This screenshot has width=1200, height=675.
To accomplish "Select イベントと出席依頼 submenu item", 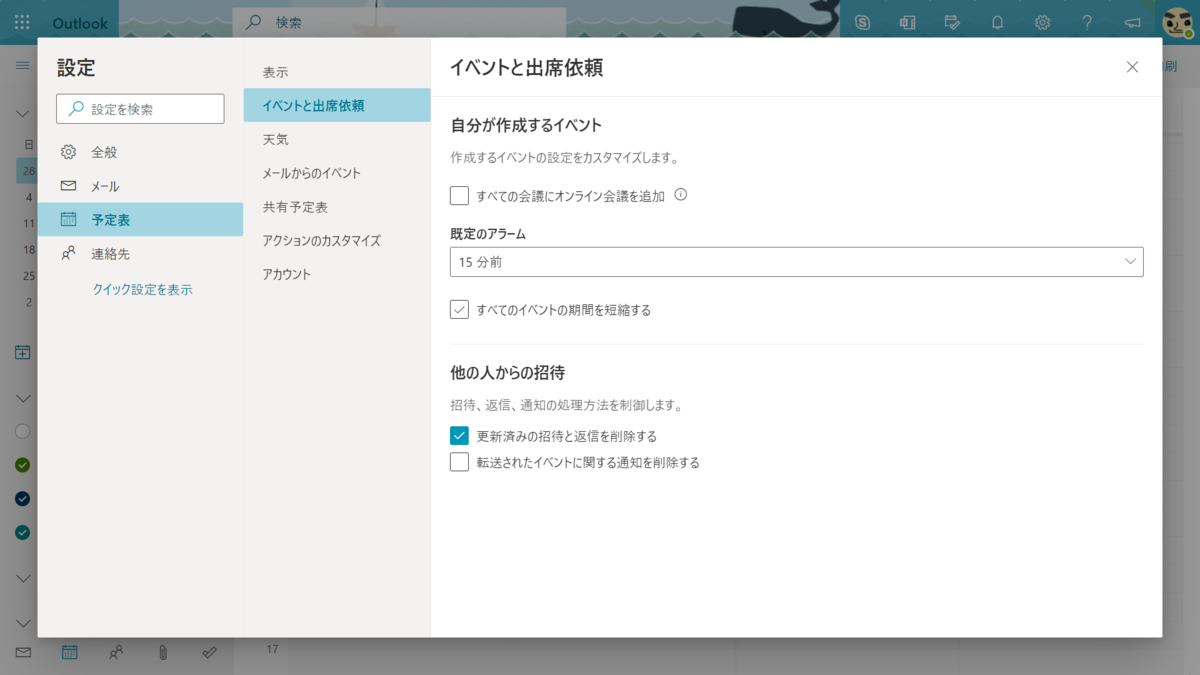I will 337,105.
